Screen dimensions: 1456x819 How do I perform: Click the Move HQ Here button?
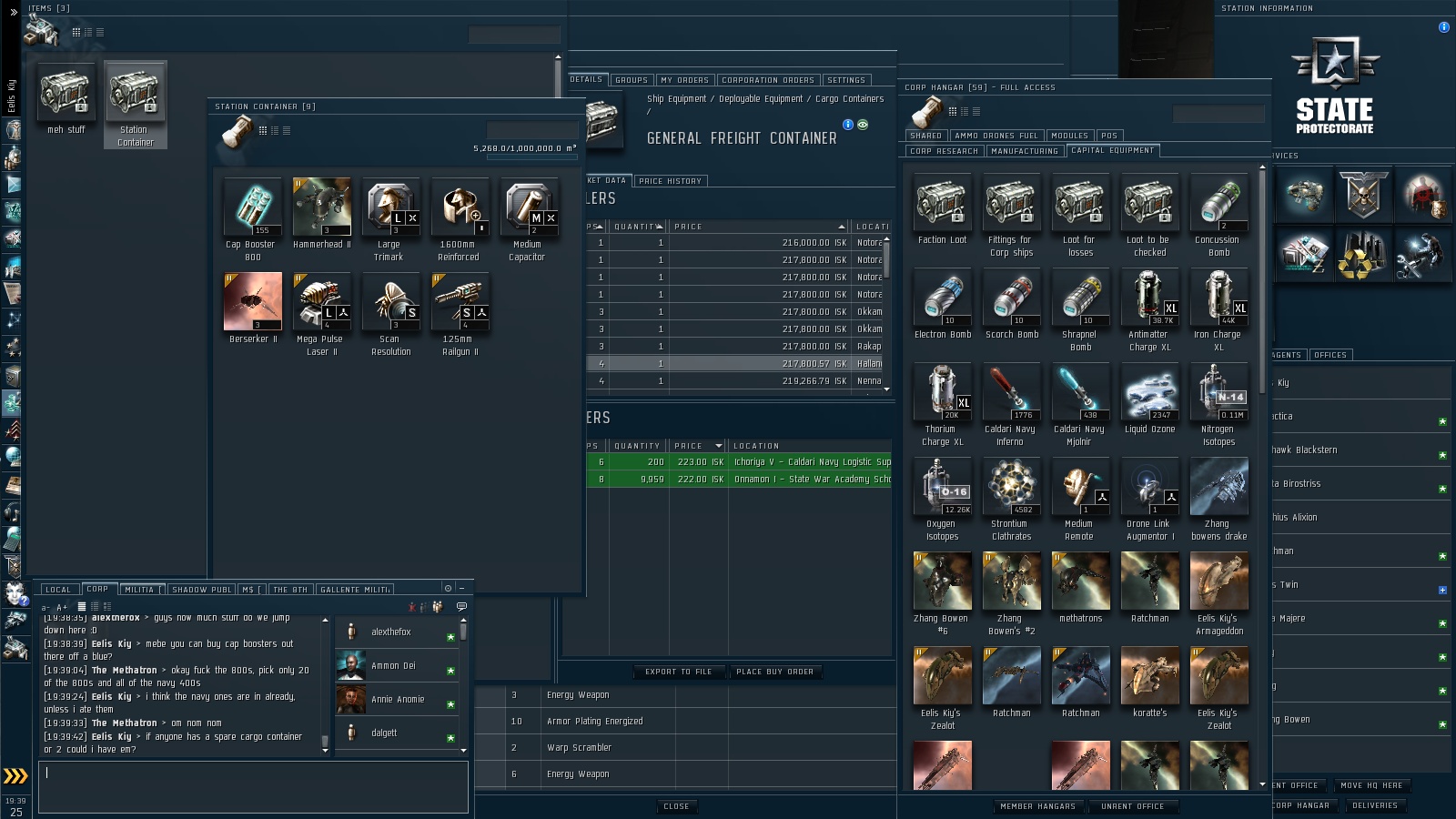click(1370, 785)
